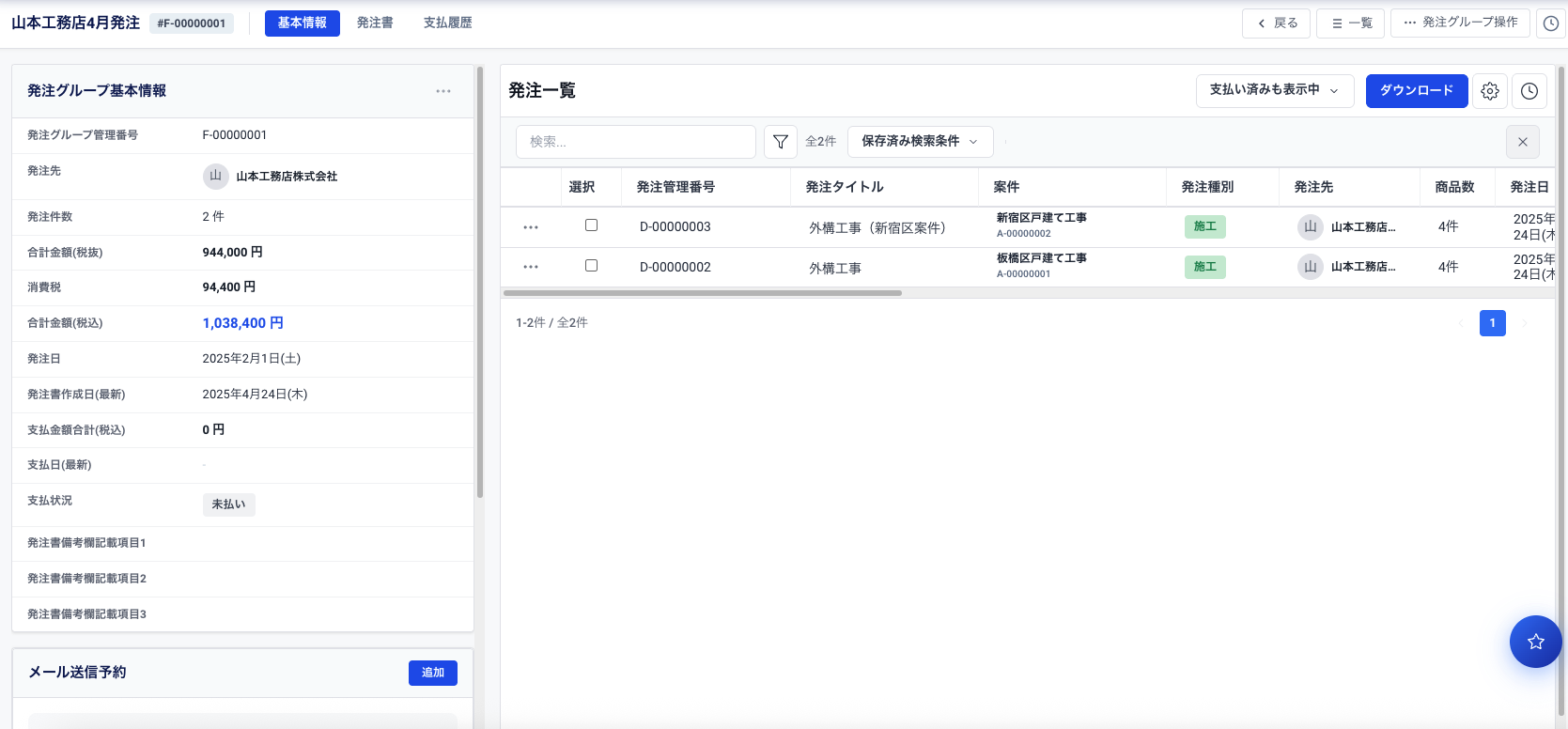
Task: Open the 発注グループ操作 menu
Action: click(x=1460, y=23)
